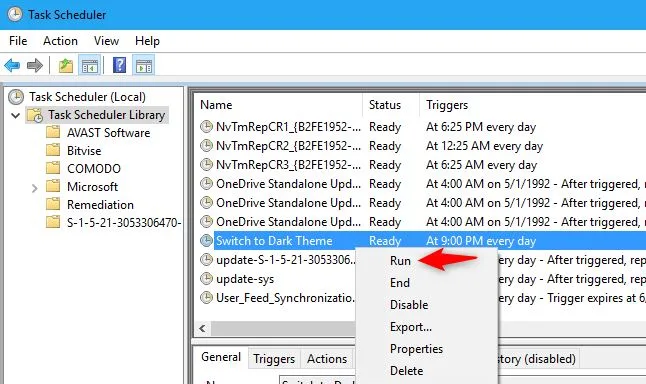Switch to the General tab
The width and height of the screenshot is (646, 384).
pos(221,357)
